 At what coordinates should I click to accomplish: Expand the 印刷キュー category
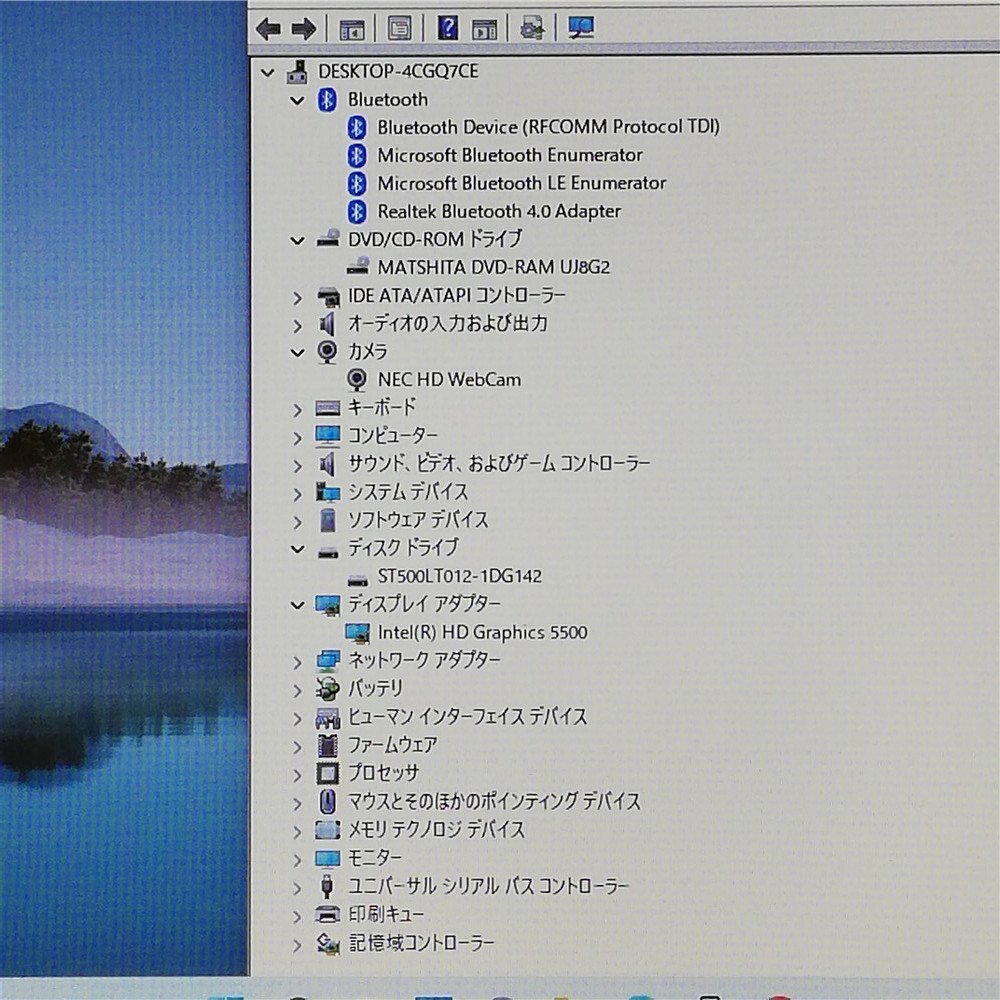point(297,916)
